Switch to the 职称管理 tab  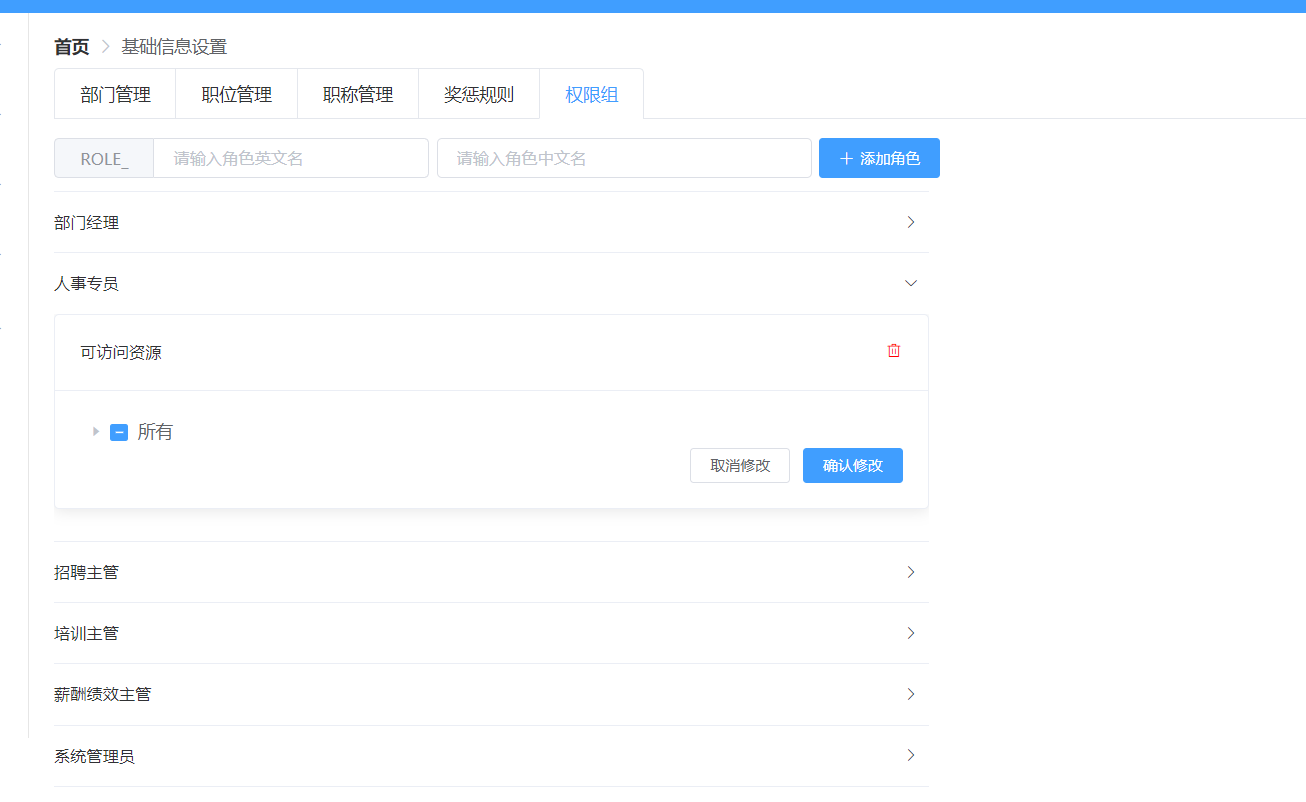(357, 93)
